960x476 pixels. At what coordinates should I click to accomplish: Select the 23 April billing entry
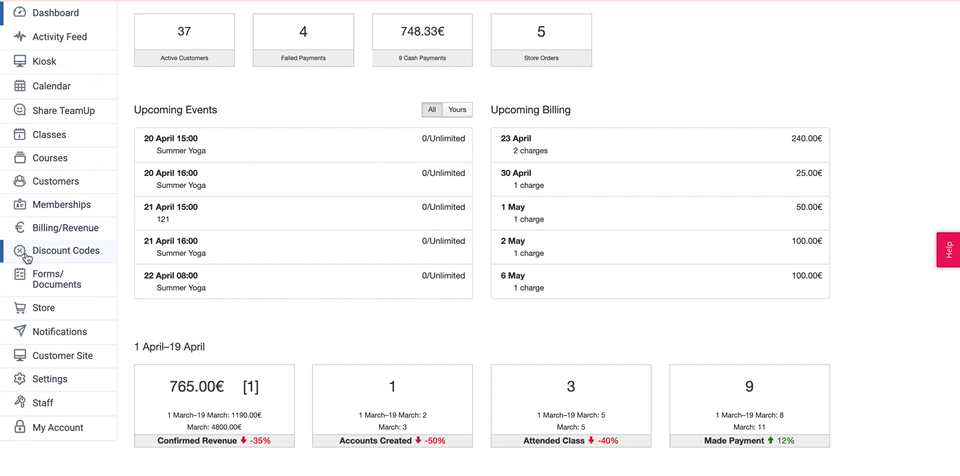tap(660, 146)
